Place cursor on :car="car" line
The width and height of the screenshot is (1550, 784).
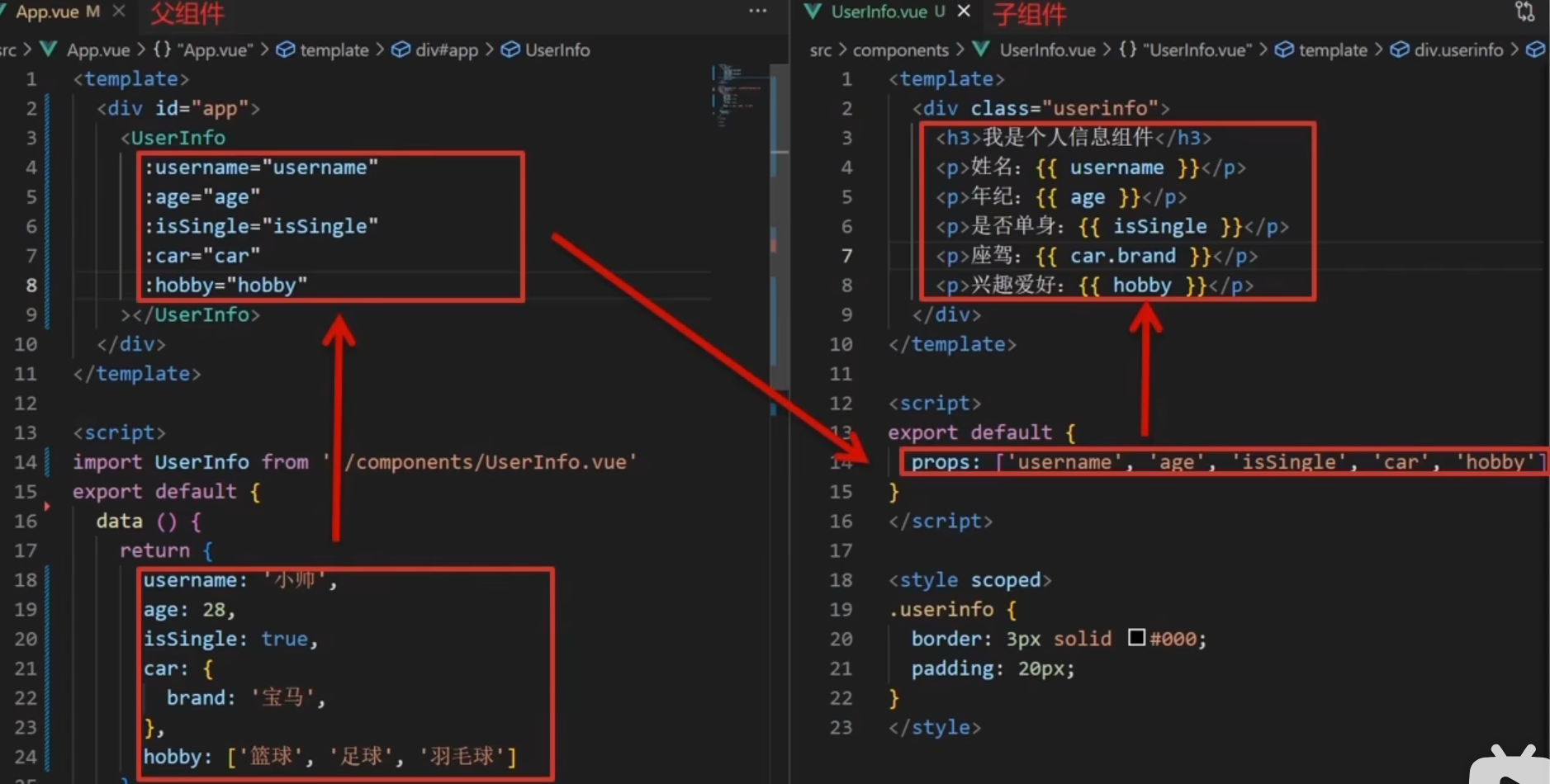pos(201,256)
